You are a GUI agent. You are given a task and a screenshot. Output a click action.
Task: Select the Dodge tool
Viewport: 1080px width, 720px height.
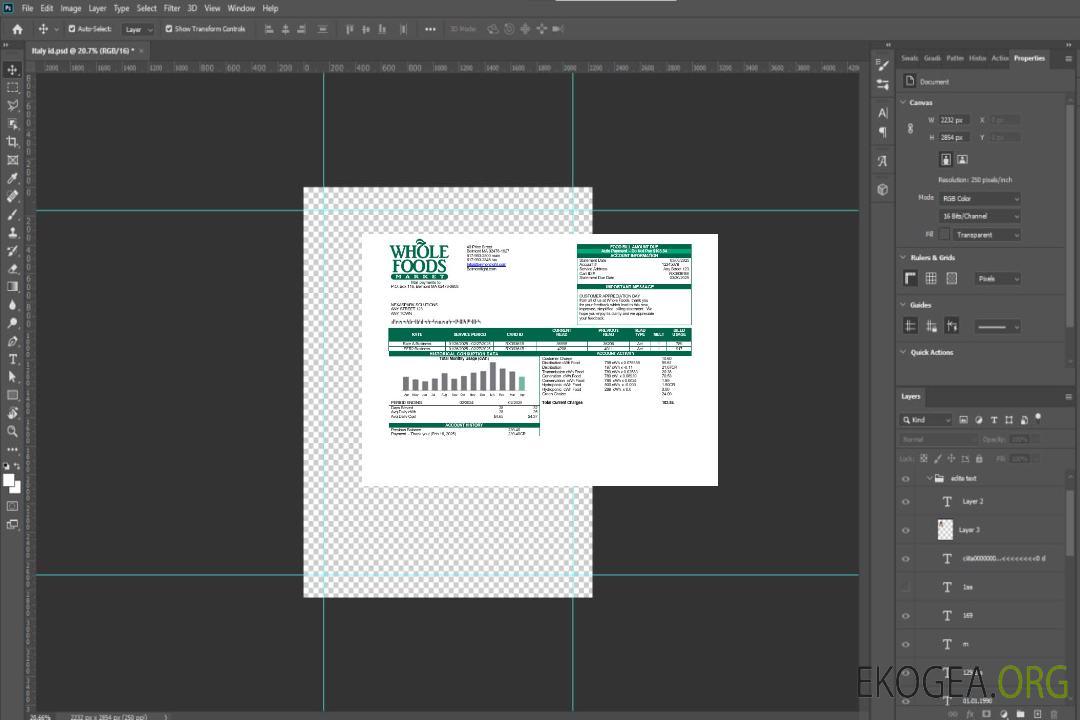tap(12, 322)
